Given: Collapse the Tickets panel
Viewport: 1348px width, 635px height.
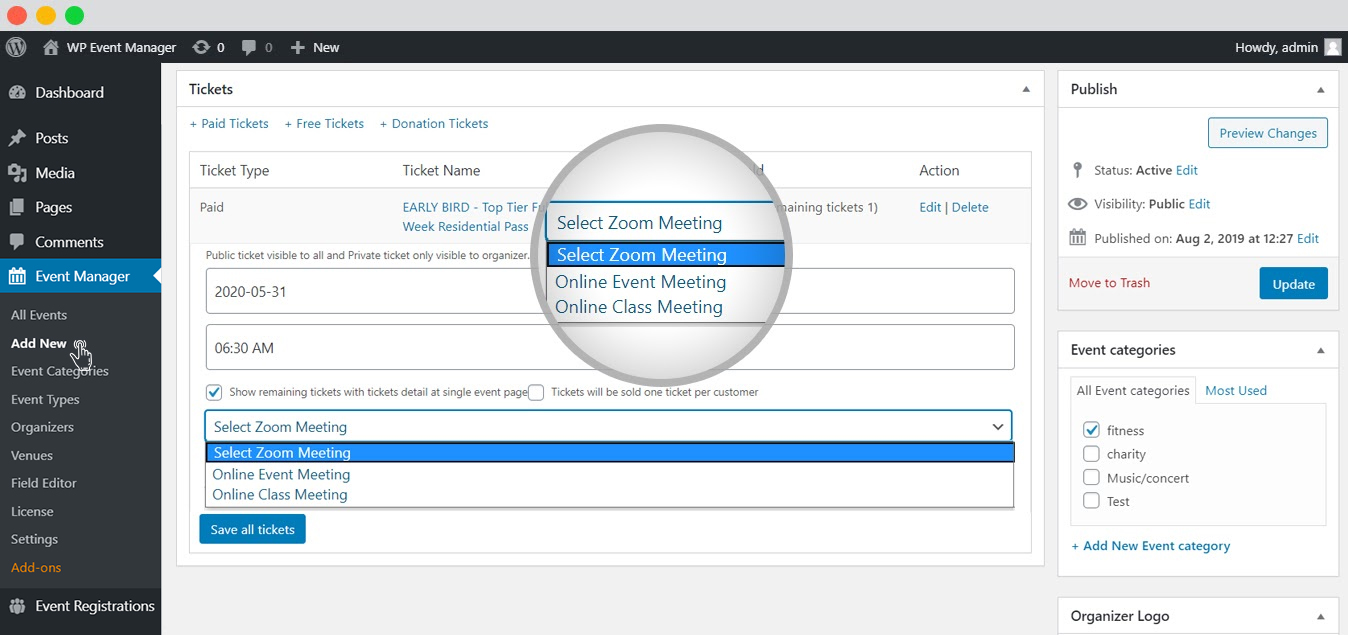Looking at the screenshot, I should point(1025,89).
